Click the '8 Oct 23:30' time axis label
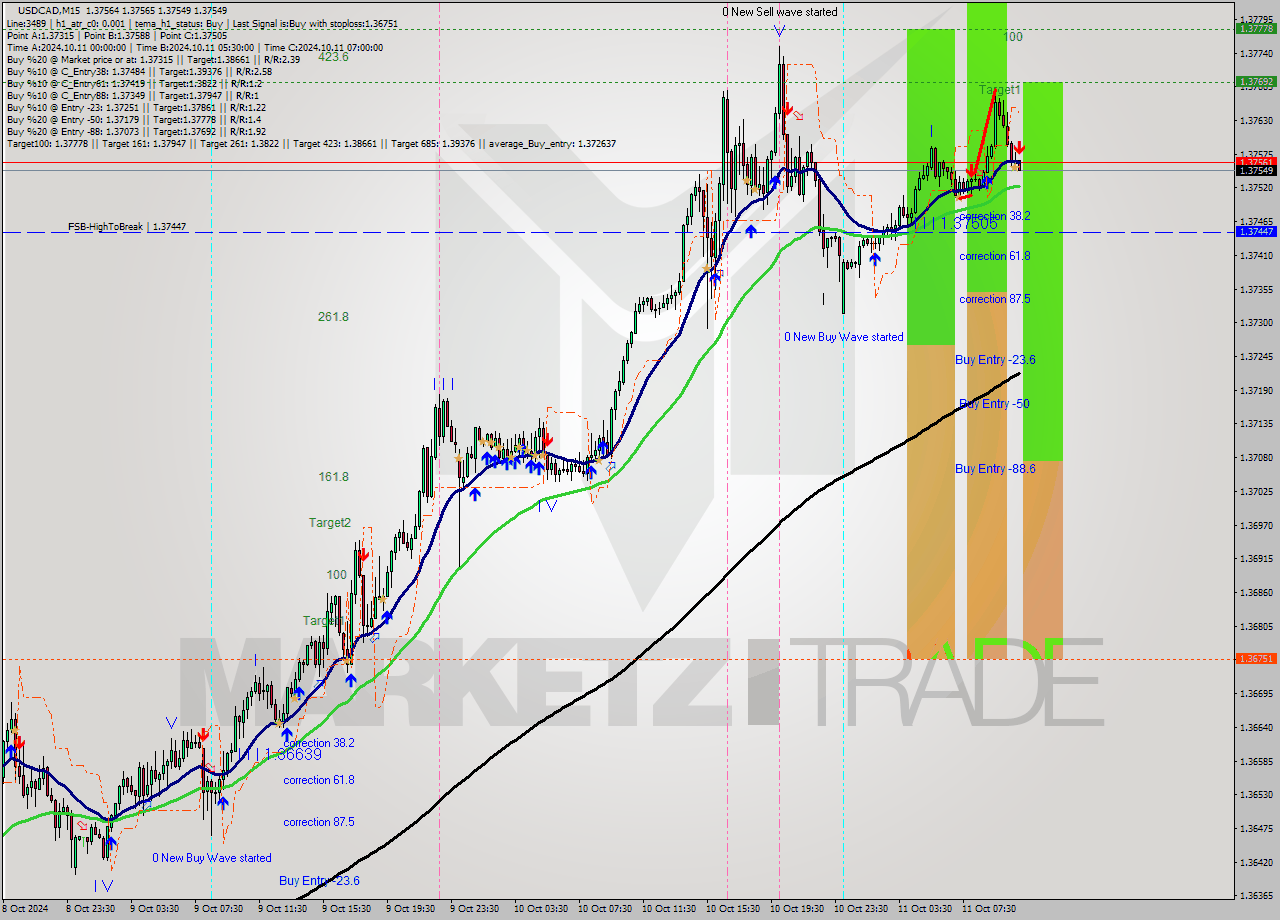Image resolution: width=1280 pixels, height=920 pixels. [91, 909]
